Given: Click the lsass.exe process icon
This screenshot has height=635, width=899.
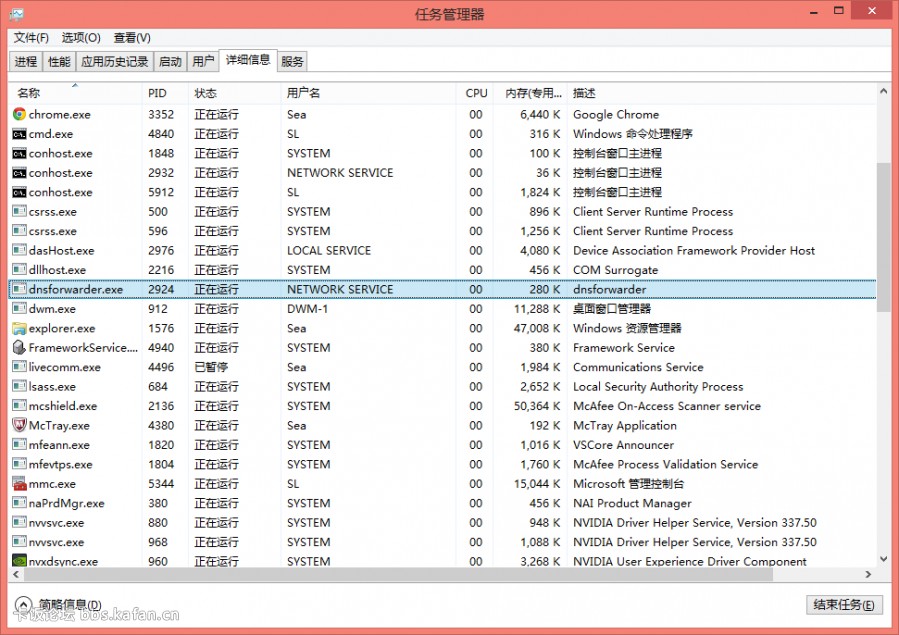Looking at the screenshot, I should pos(19,386).
